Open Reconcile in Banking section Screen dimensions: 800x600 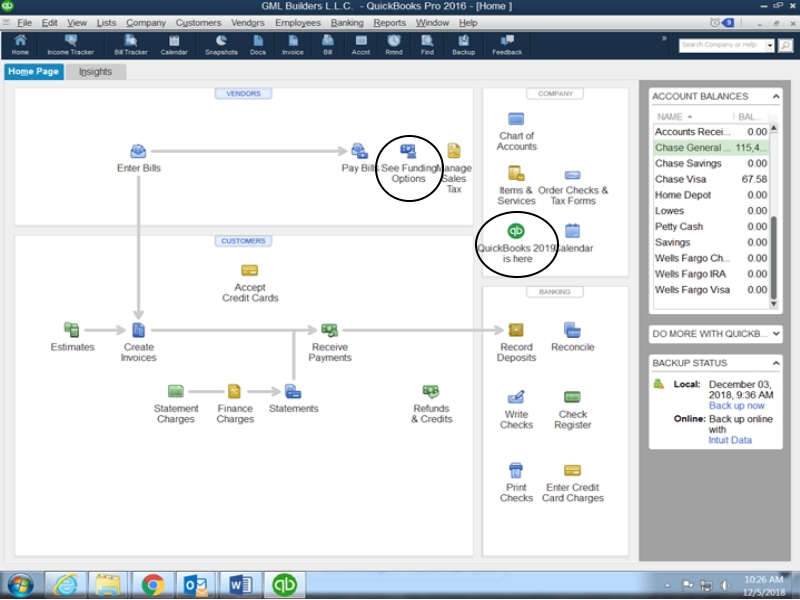pos(572,337)
